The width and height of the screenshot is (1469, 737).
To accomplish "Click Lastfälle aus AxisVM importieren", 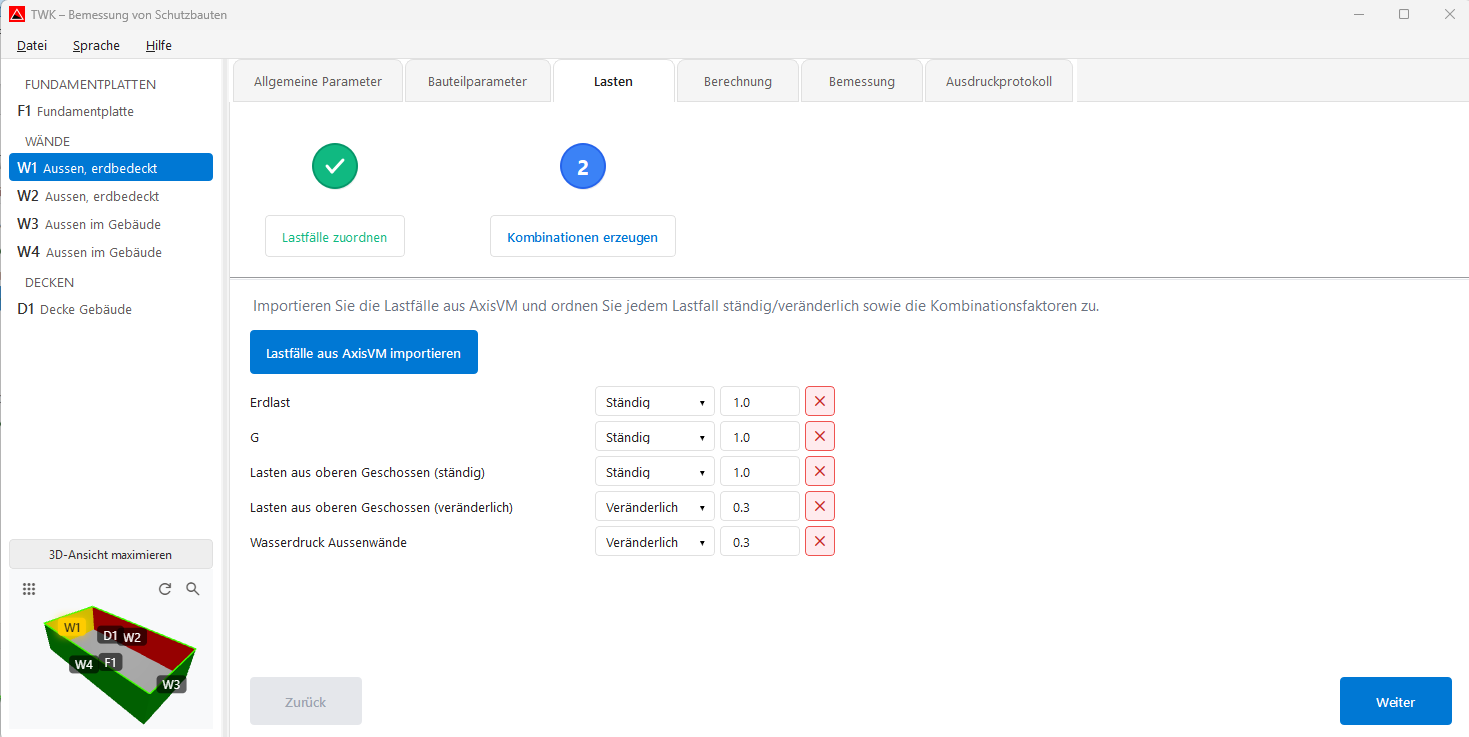I will pyautogui.click(x=363, y=351).
